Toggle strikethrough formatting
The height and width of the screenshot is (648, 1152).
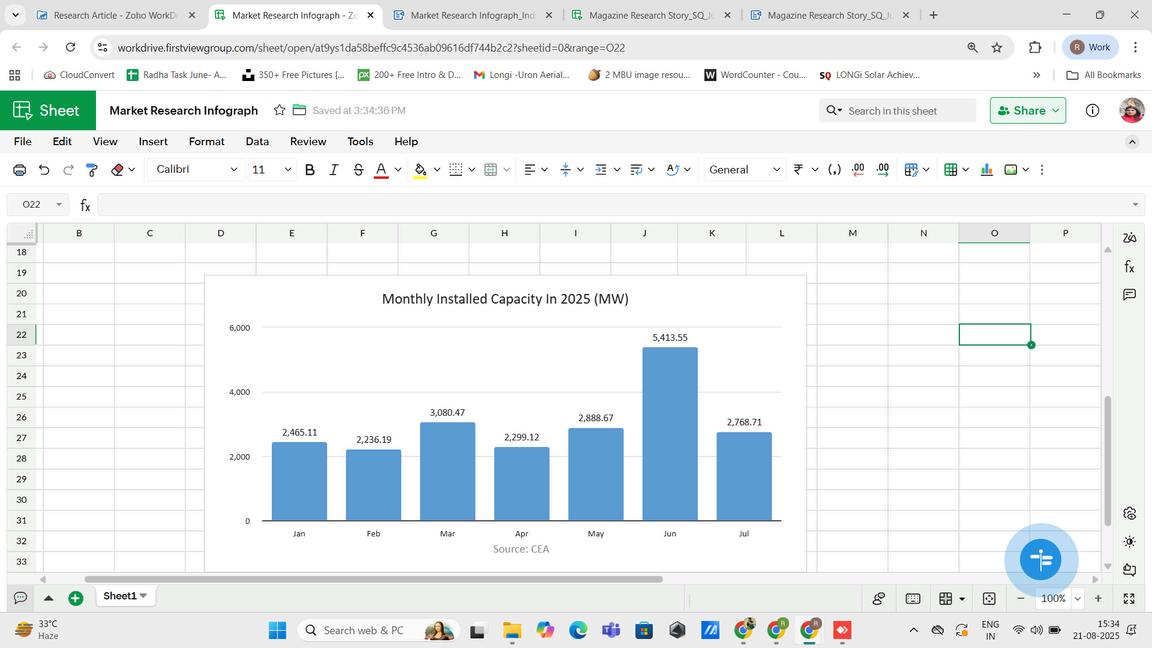point(359,170)
